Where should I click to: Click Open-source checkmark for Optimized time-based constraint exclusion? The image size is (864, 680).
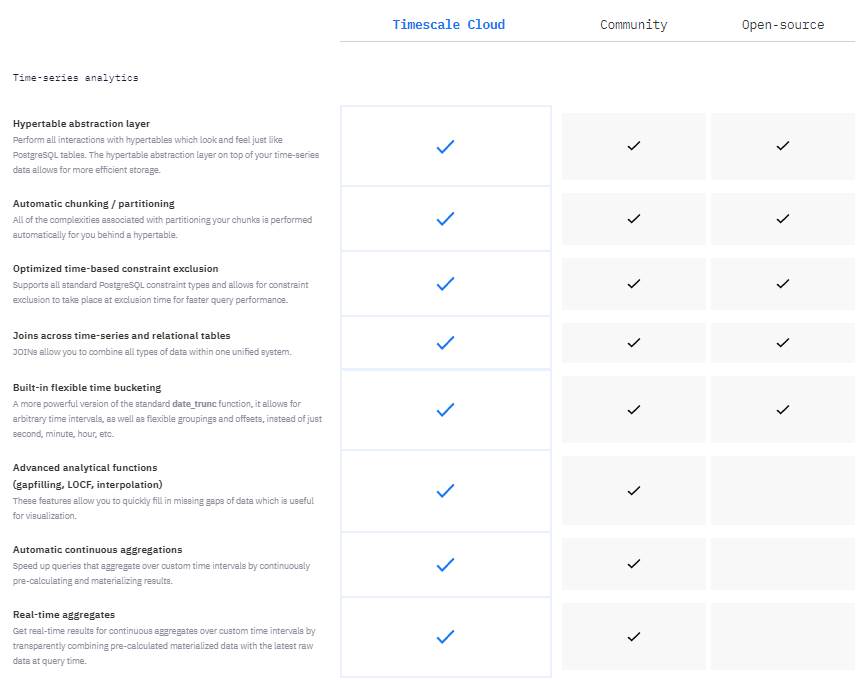coord(782,284)
